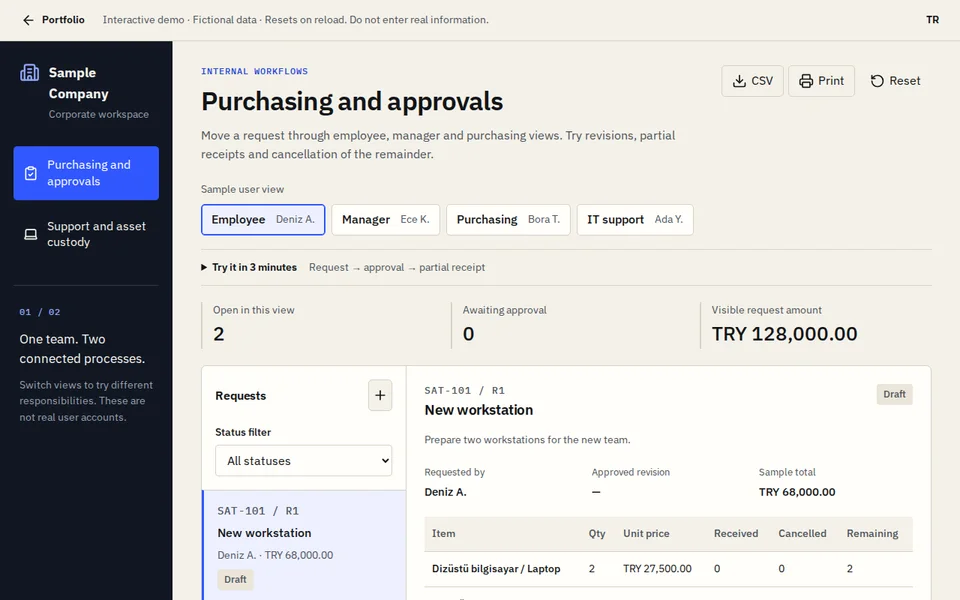
Task: Click the New workstation heading in the detail panel
Action: click(x=479, y=410)
